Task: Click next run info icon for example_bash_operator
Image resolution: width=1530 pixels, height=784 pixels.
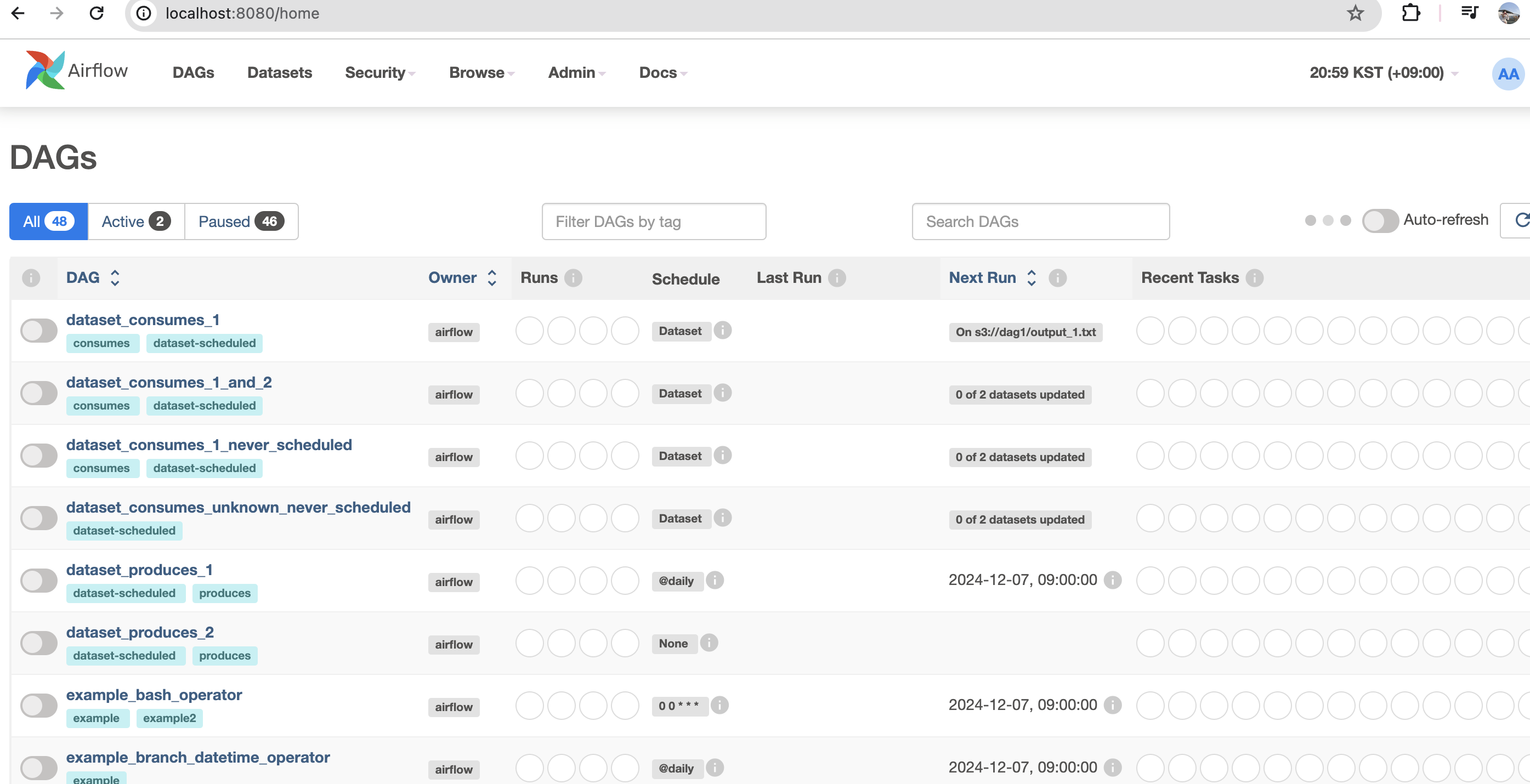Action: pyautogui.click(x=1113, y=705)
